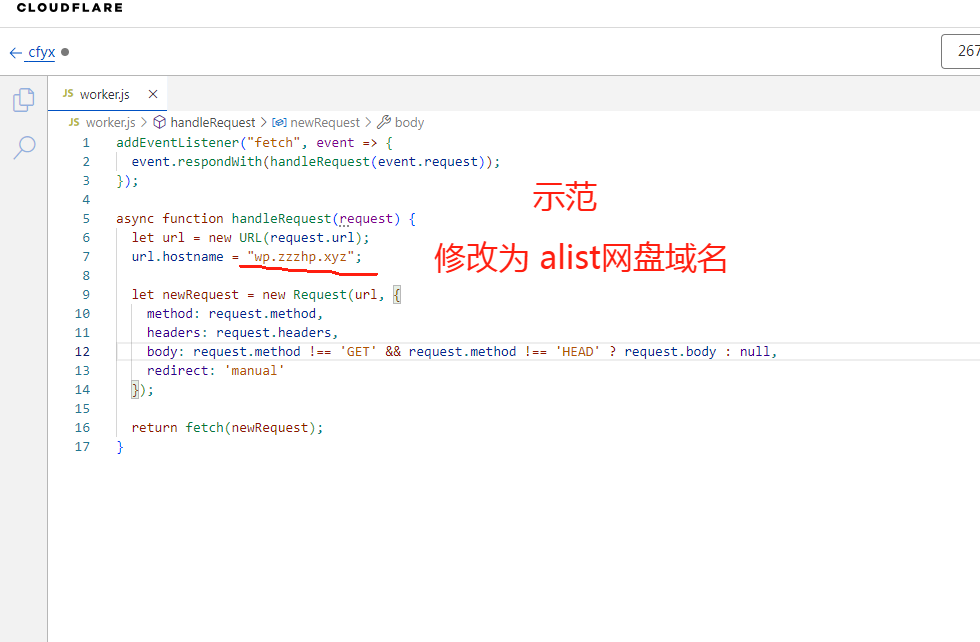Select the worker.js tab
The width and height of the screenshot is (980, 642).
coord(104,94)
